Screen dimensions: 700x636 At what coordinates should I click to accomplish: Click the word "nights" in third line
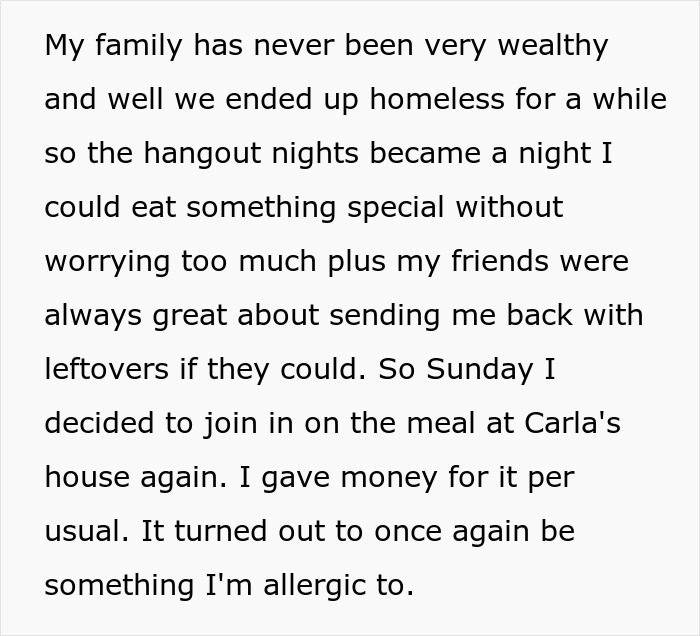[x=315, y=154]
